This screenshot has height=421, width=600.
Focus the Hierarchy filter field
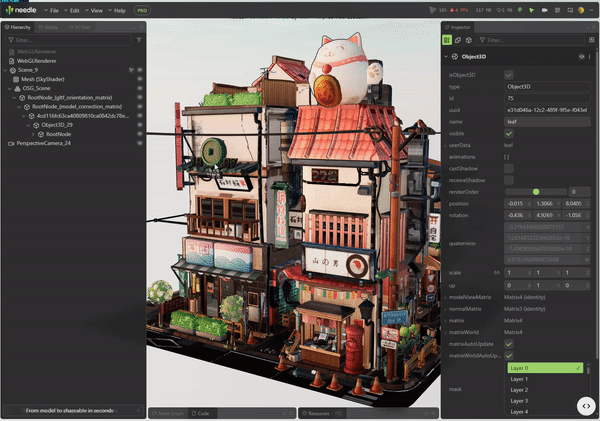pos(68,40)
